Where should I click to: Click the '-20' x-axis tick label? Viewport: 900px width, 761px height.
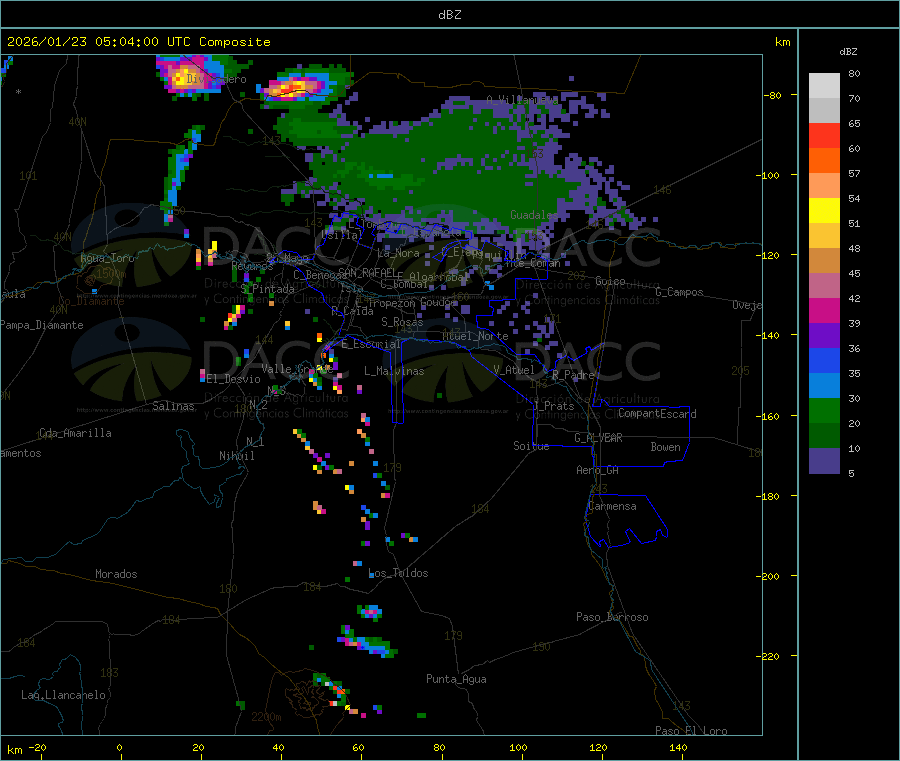pos(38,747)
